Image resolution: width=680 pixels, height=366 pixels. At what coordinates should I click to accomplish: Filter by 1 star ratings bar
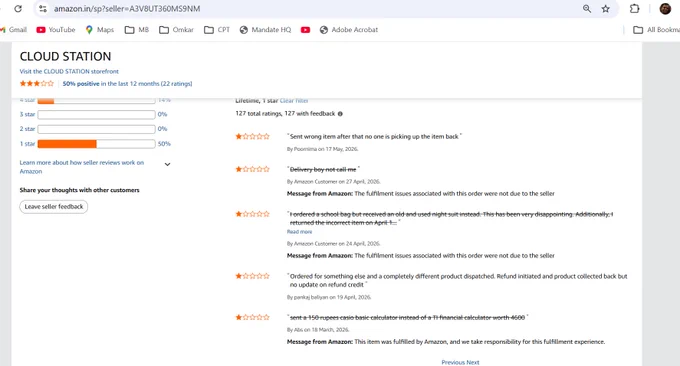(x=96, y=144)
